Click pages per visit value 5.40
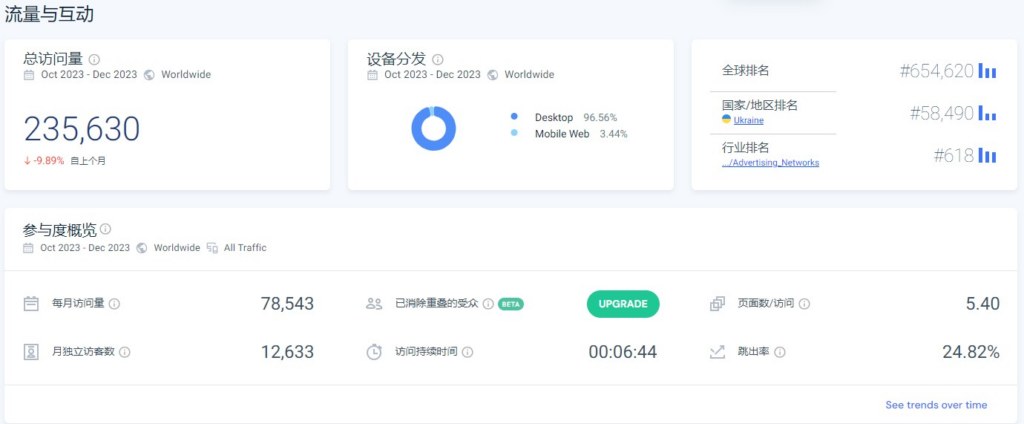 coord(982,304)
